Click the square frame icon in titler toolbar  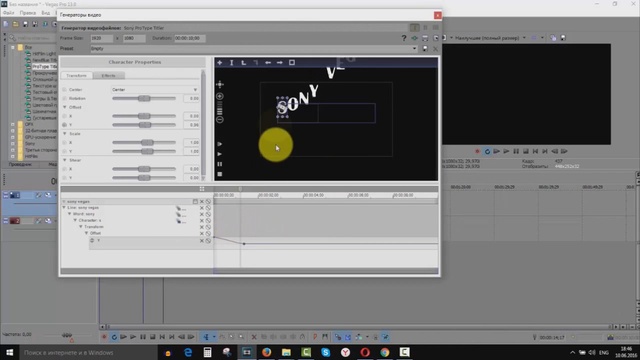[x=292, y=62]
